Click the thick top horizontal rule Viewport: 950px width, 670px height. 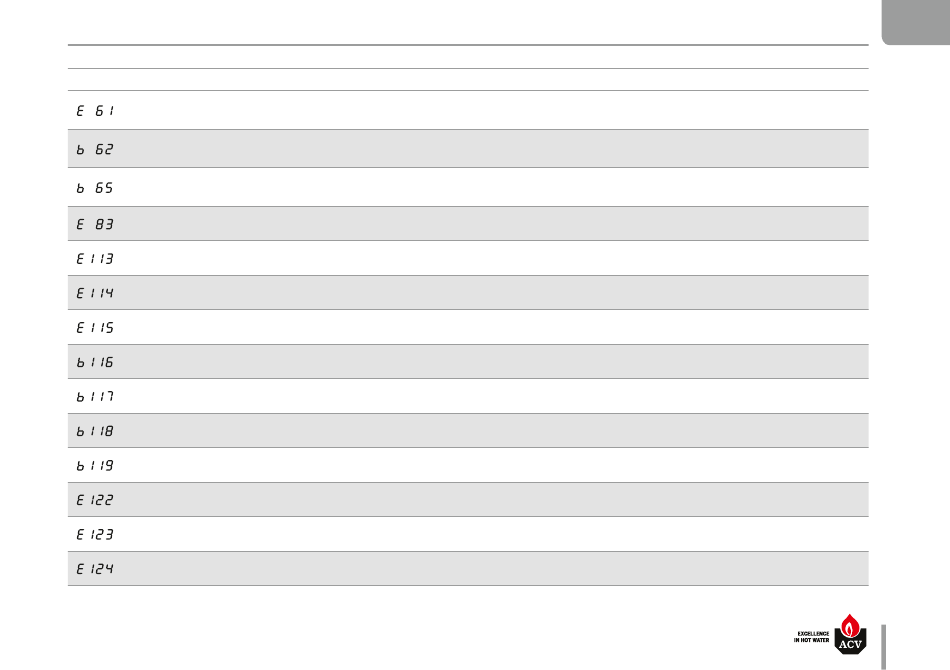point(468,45)
